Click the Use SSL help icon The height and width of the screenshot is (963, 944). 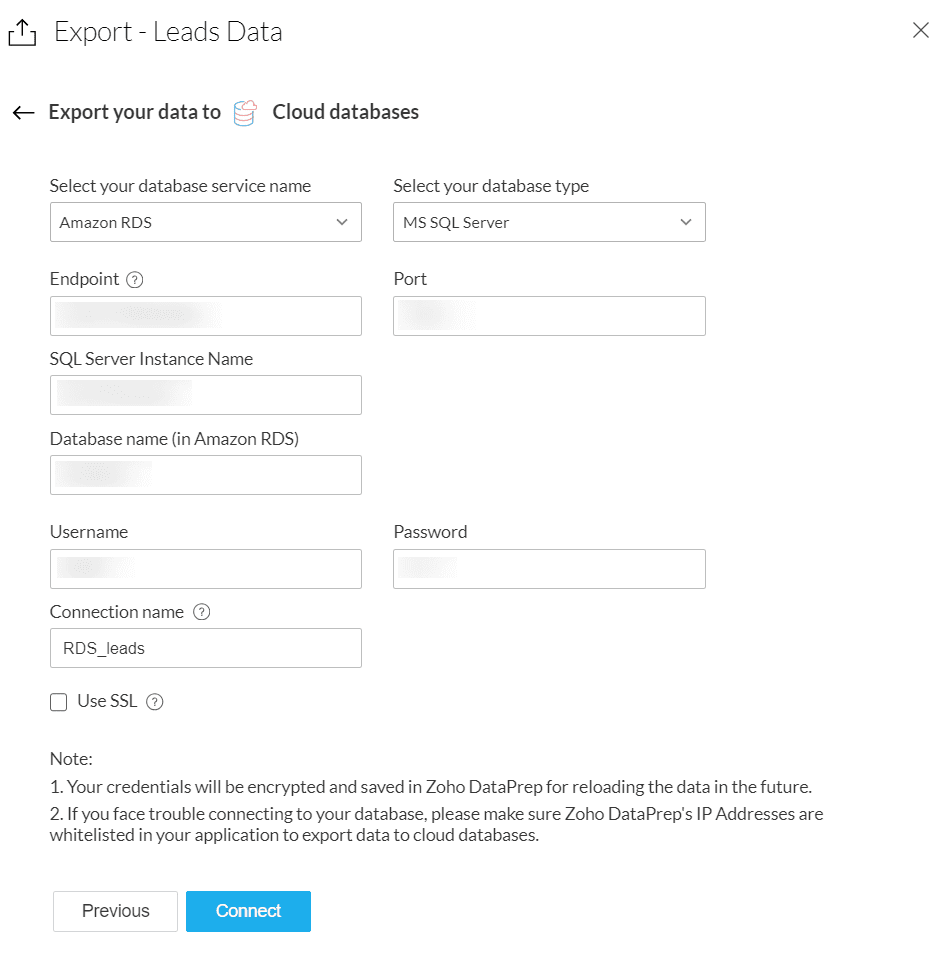pyautogui.click(x=154, y=702)
